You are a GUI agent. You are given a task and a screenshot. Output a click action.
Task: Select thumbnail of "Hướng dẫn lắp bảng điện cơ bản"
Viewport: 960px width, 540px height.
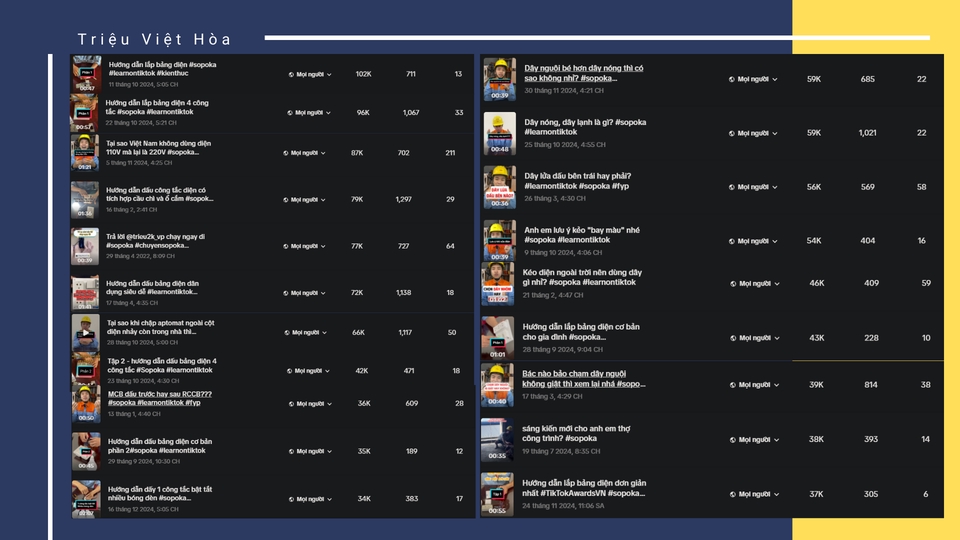[x=497, y=338]
